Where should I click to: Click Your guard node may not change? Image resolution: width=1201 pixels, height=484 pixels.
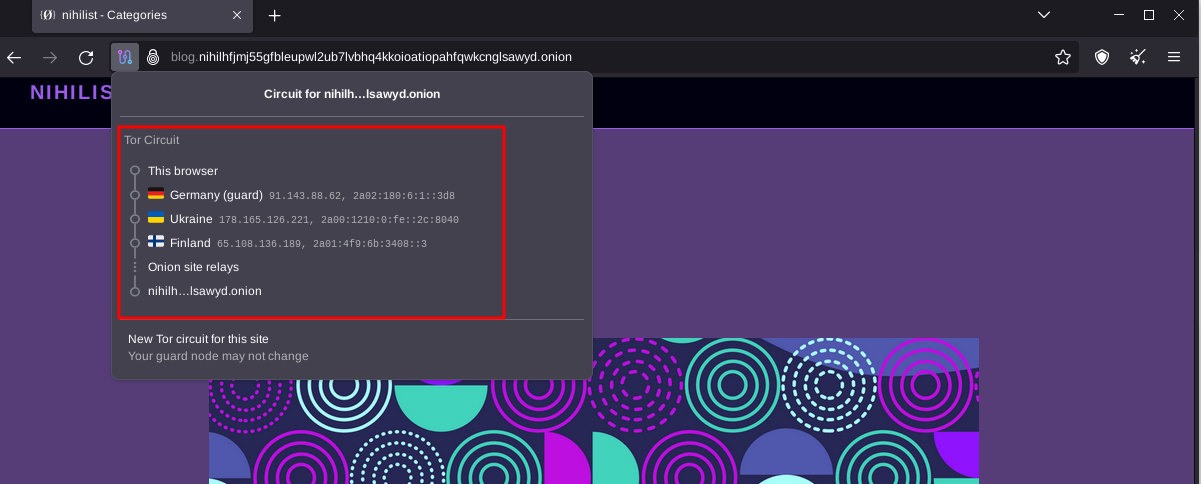pyautogui.click(x=218, y=356)
